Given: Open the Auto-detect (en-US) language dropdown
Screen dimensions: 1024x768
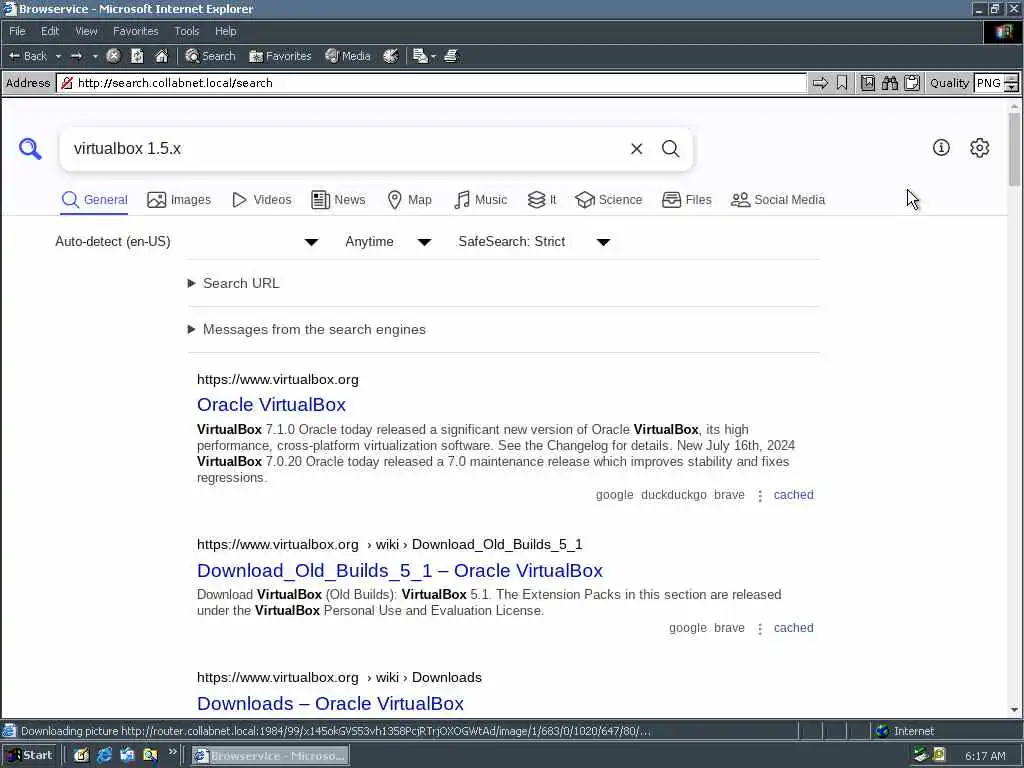Looking at the screenshot, I should coord(187,242).
